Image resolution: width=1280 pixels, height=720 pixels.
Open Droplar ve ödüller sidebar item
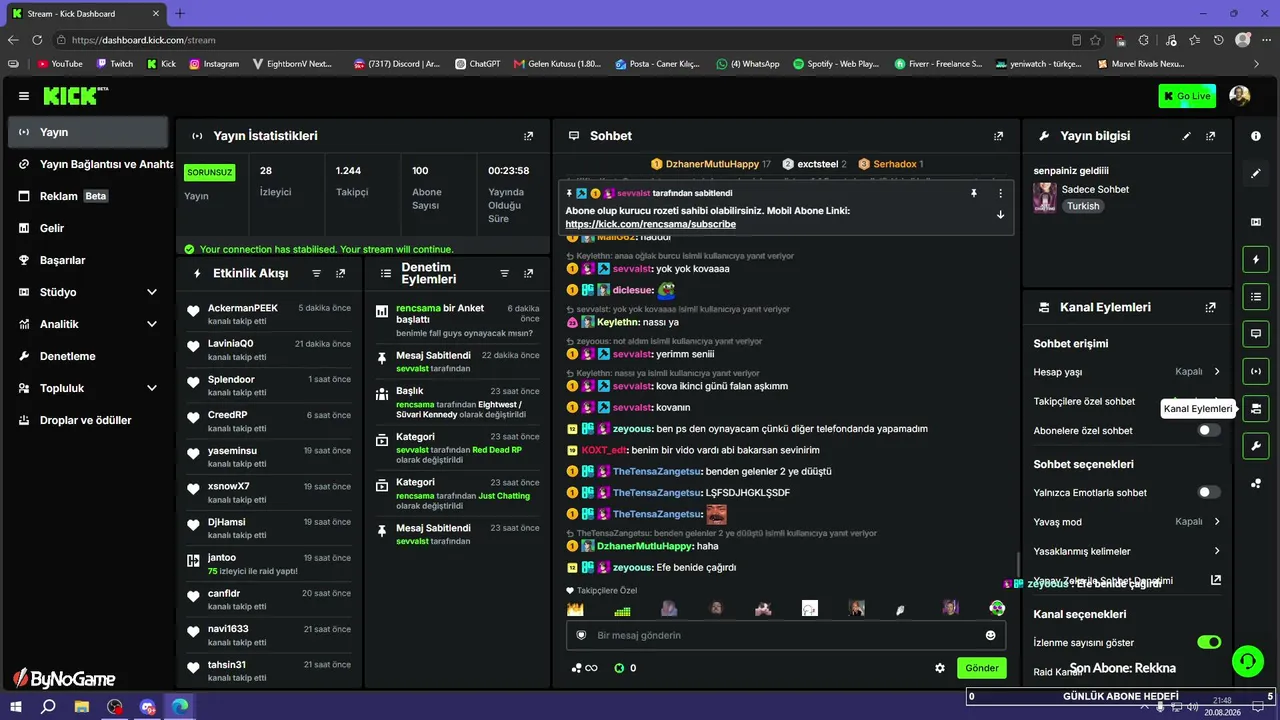(88, 420)
